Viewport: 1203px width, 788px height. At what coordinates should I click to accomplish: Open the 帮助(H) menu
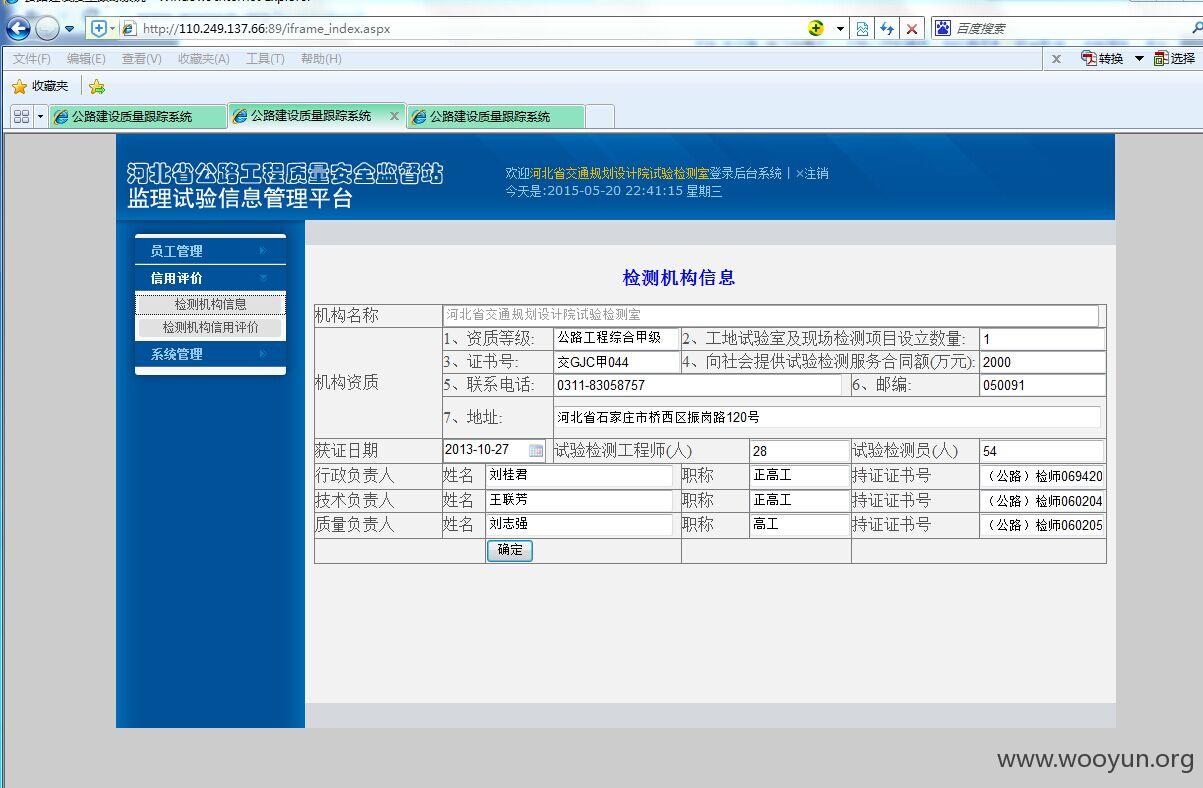(x=321, y=59)
